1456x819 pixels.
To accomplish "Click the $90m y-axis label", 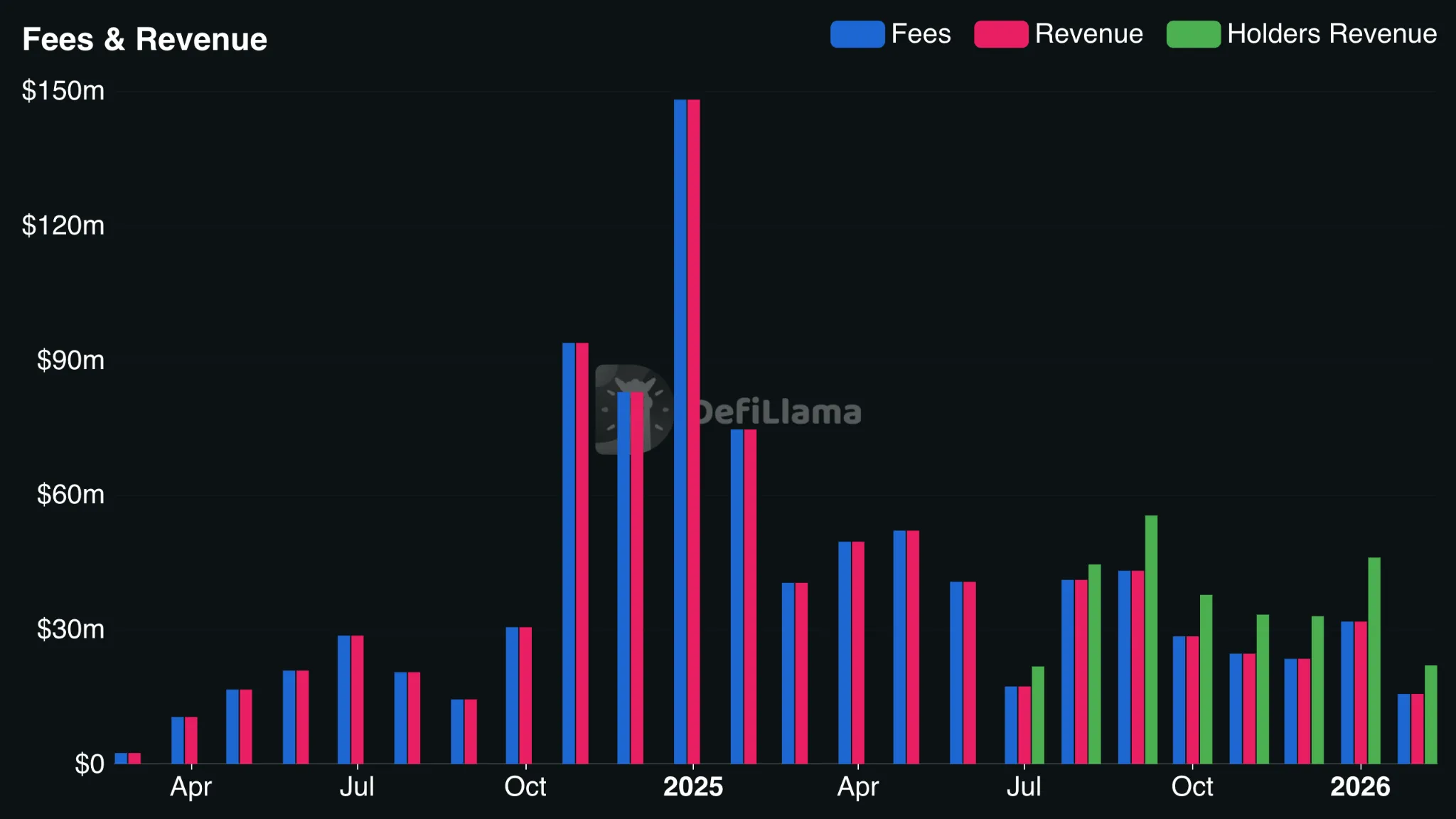I will pyautogui.click(x=70, y=360).
